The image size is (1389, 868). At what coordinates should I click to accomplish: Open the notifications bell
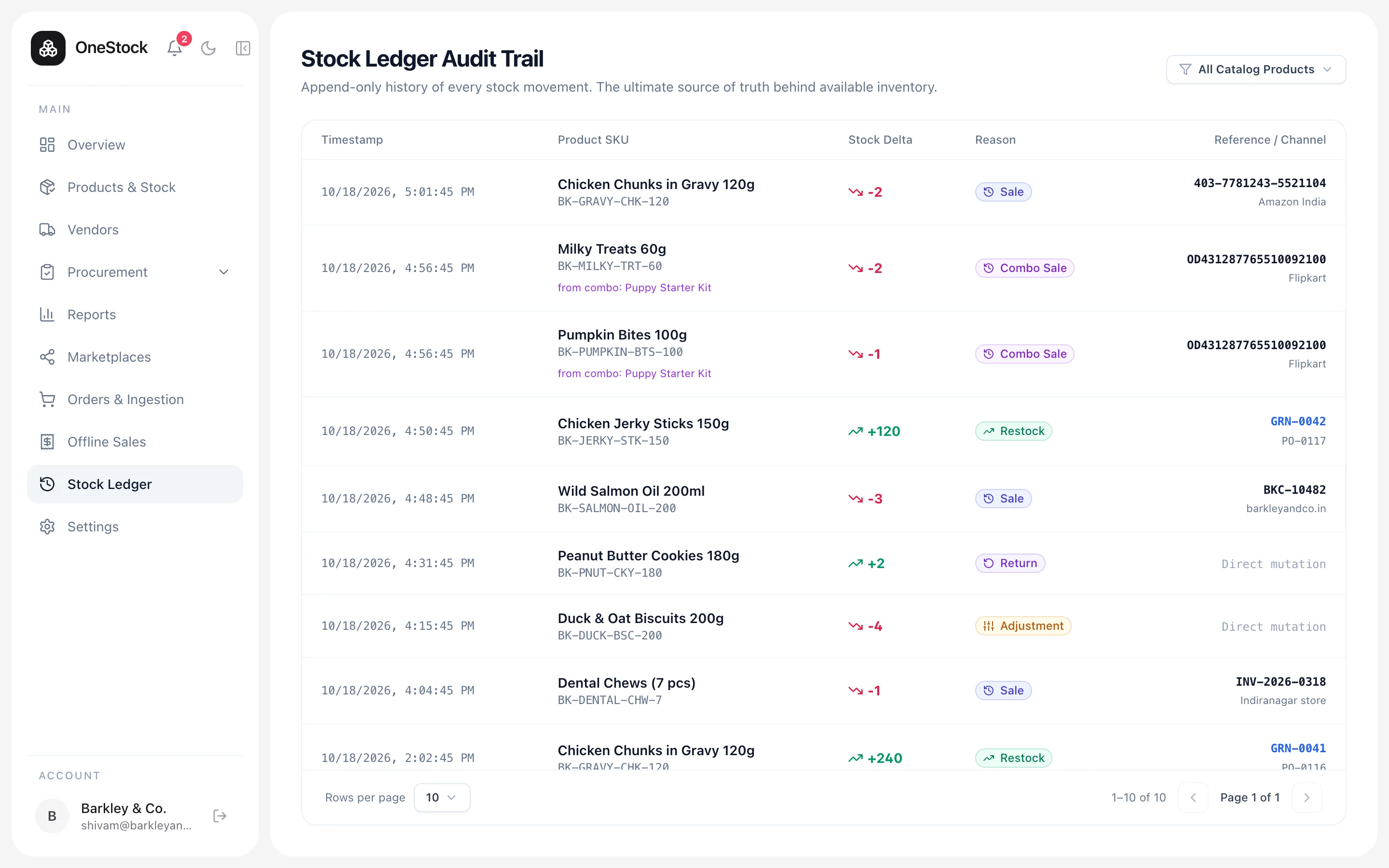175,48
